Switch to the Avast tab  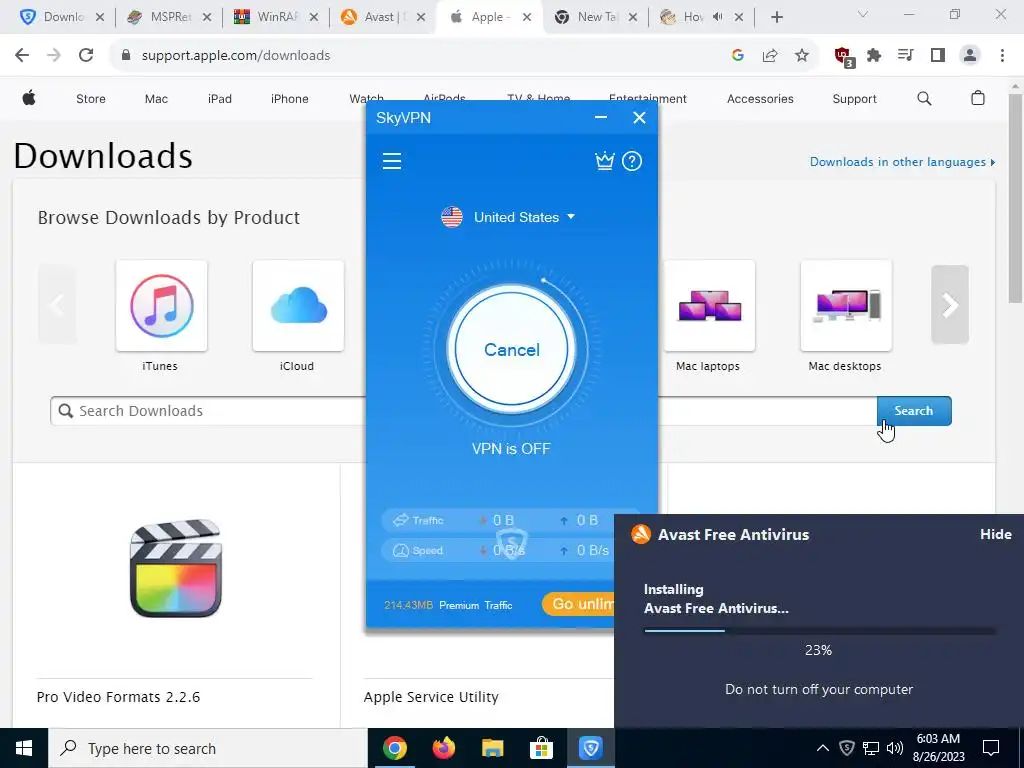point(383,17)
